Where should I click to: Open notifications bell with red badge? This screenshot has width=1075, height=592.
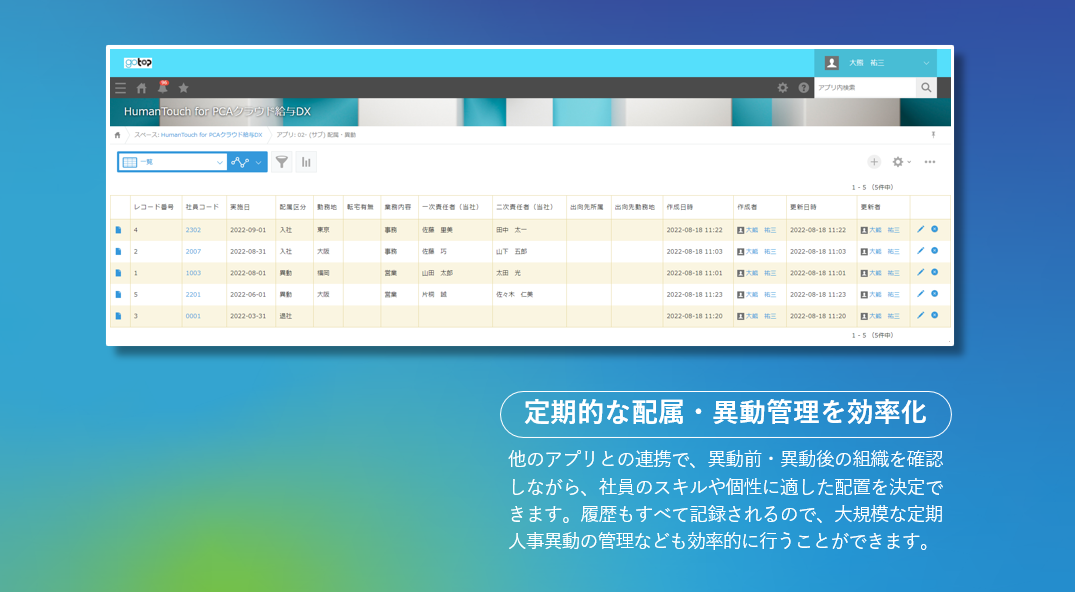[162, 87]
